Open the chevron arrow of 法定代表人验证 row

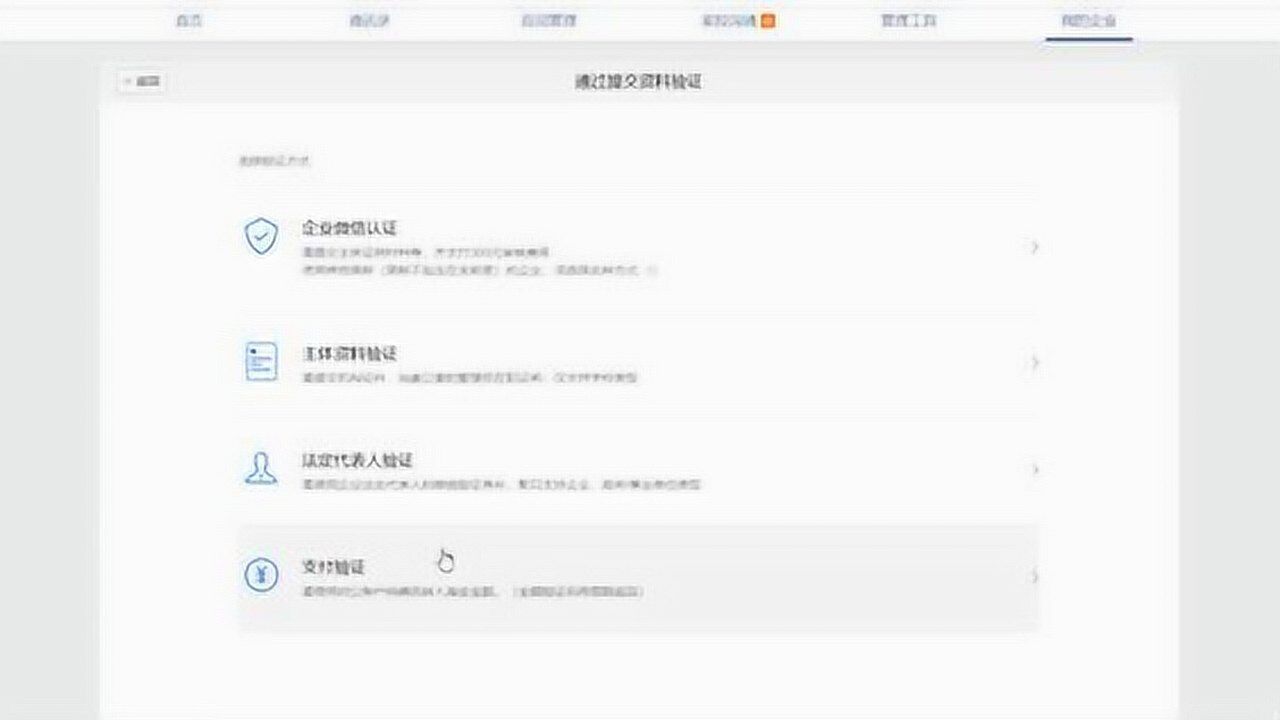1035,469
